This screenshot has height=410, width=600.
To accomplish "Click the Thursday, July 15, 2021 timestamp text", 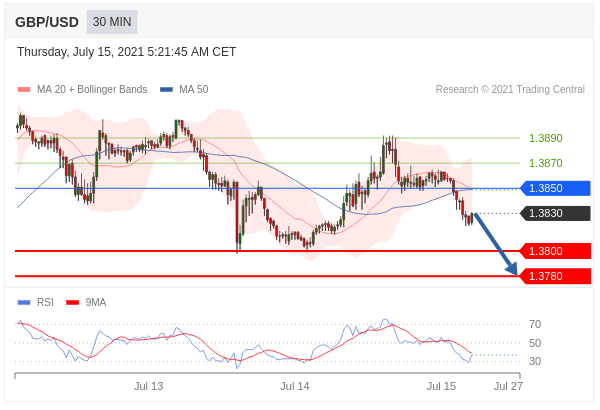I will pos(127,52).
